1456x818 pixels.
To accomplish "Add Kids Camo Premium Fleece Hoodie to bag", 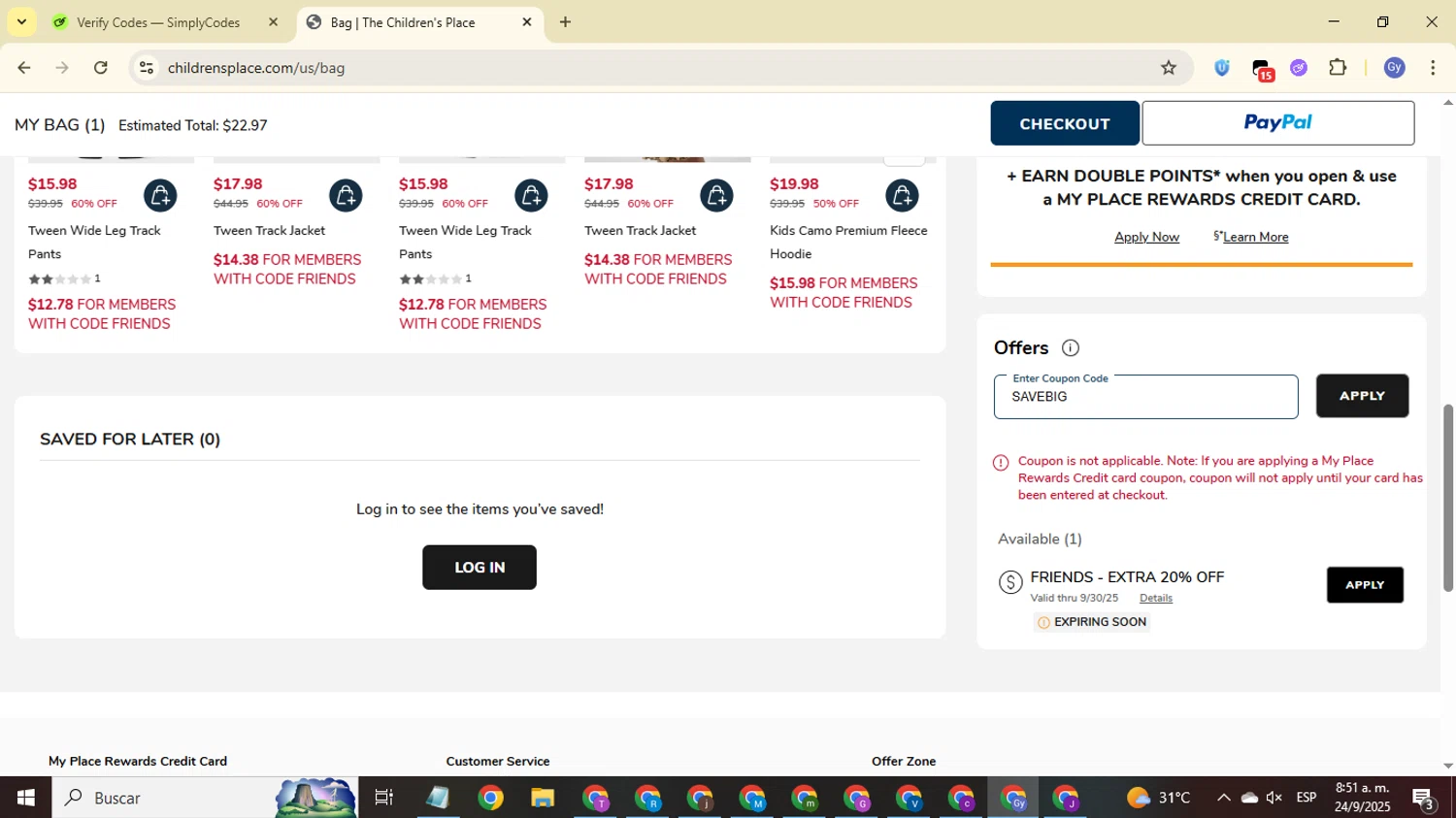I will [902, 196].
